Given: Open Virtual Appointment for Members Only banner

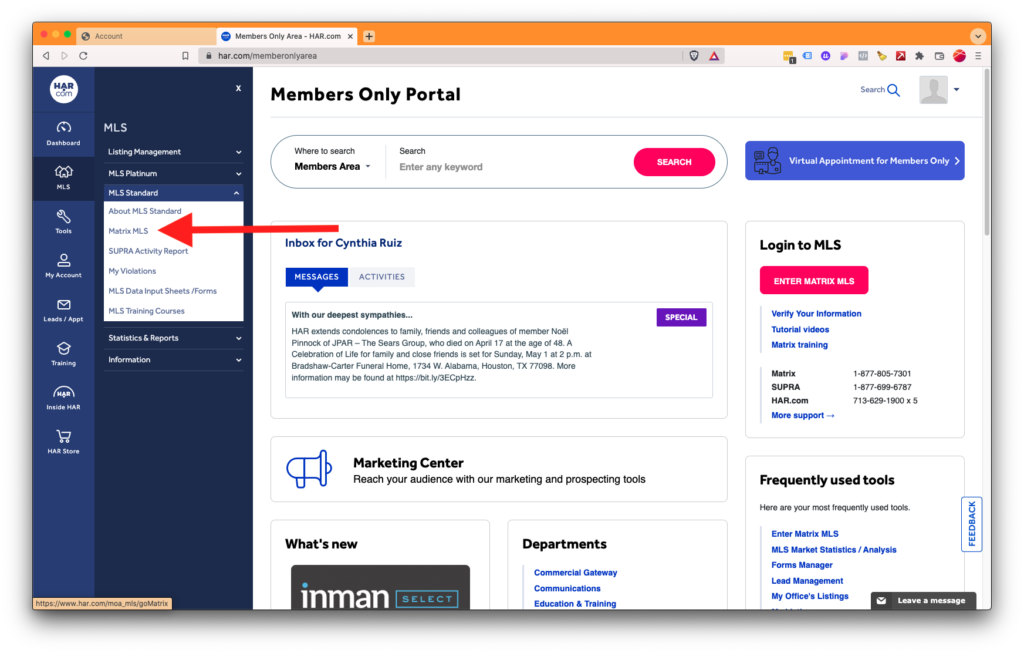Looking at the screenshot, I should tap(854, 161).
